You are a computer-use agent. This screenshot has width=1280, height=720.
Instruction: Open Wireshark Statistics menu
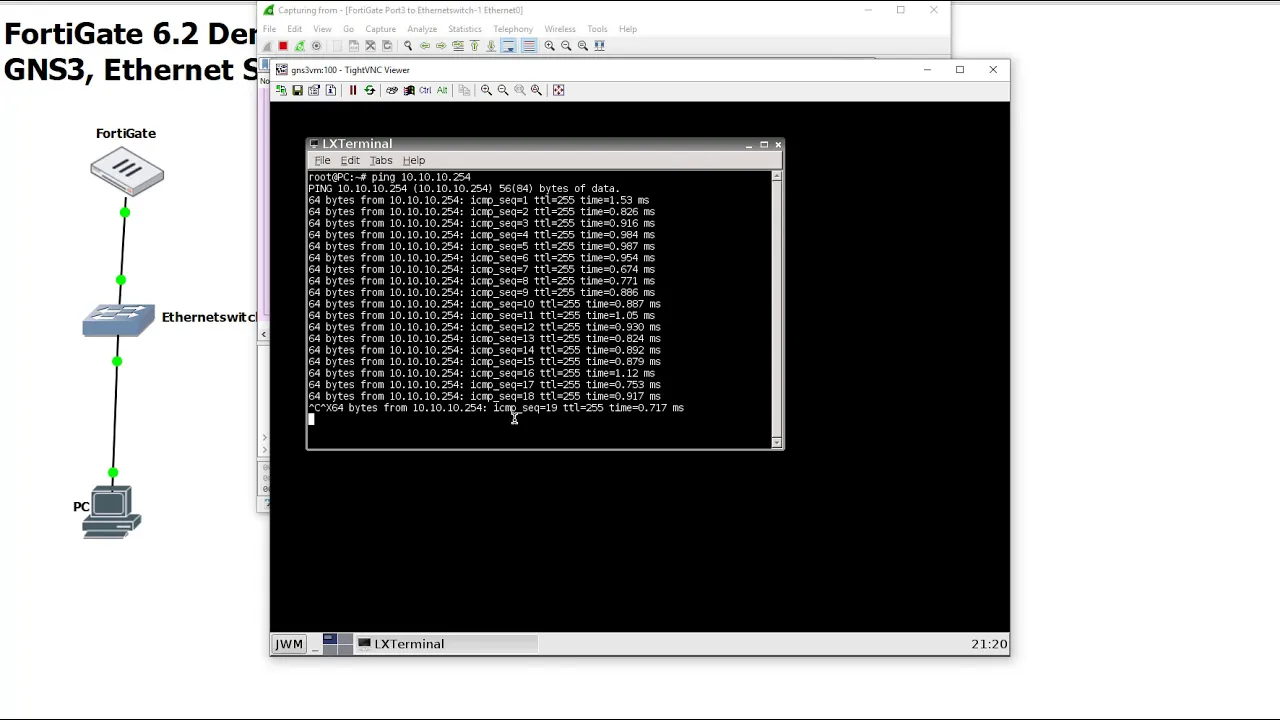[465, 29]
